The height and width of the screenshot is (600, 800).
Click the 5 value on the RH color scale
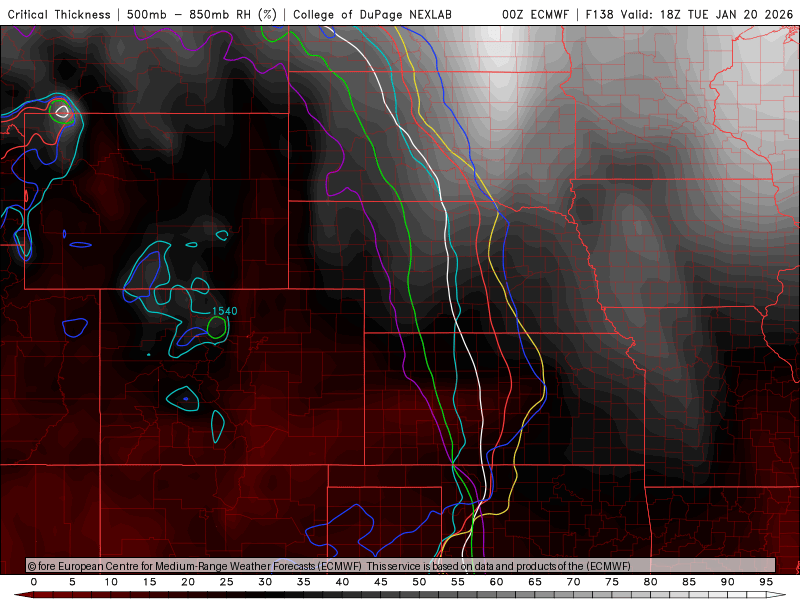click(x=72, y=582)
